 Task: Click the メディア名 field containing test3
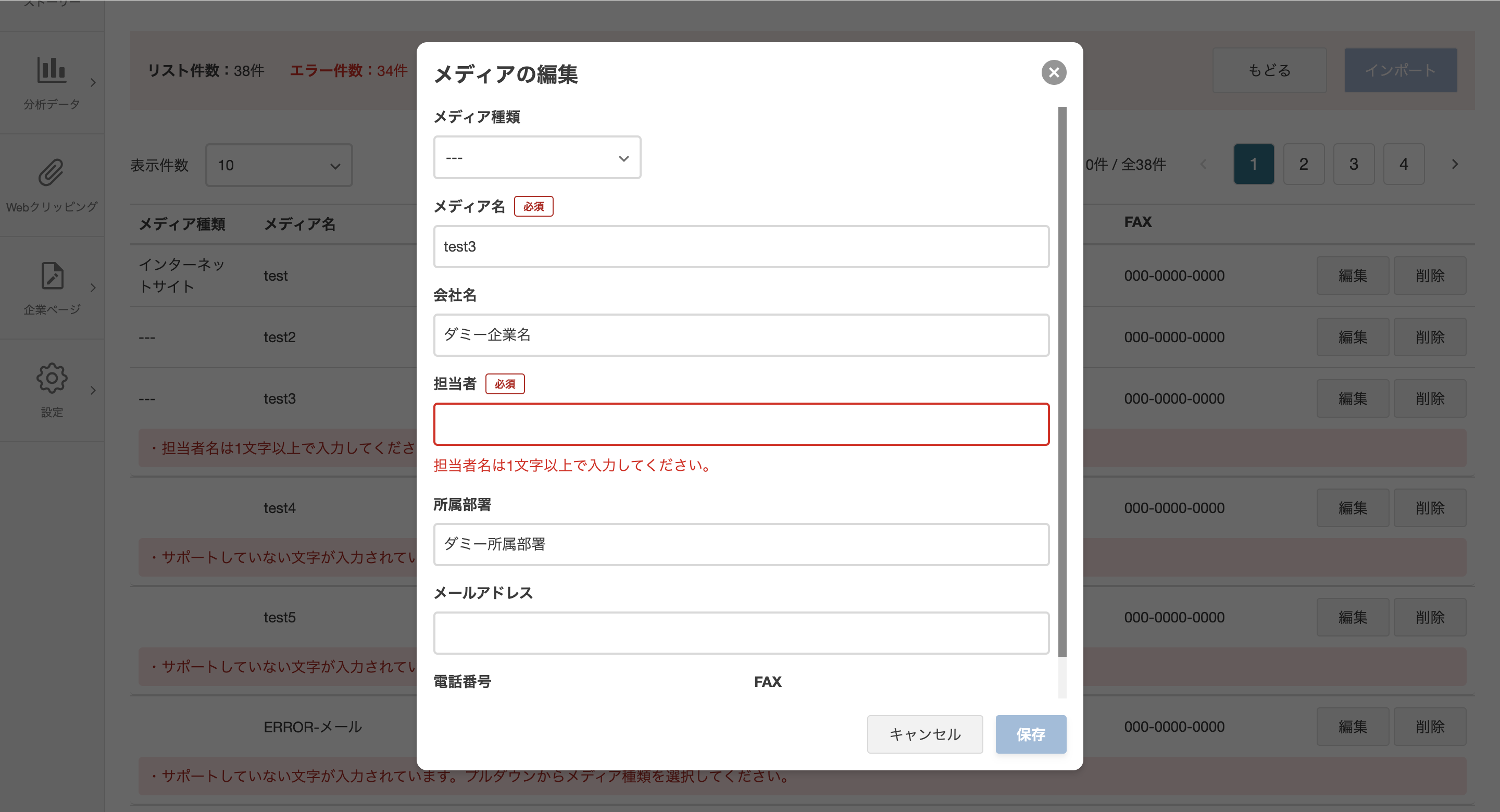click(741, 247)
